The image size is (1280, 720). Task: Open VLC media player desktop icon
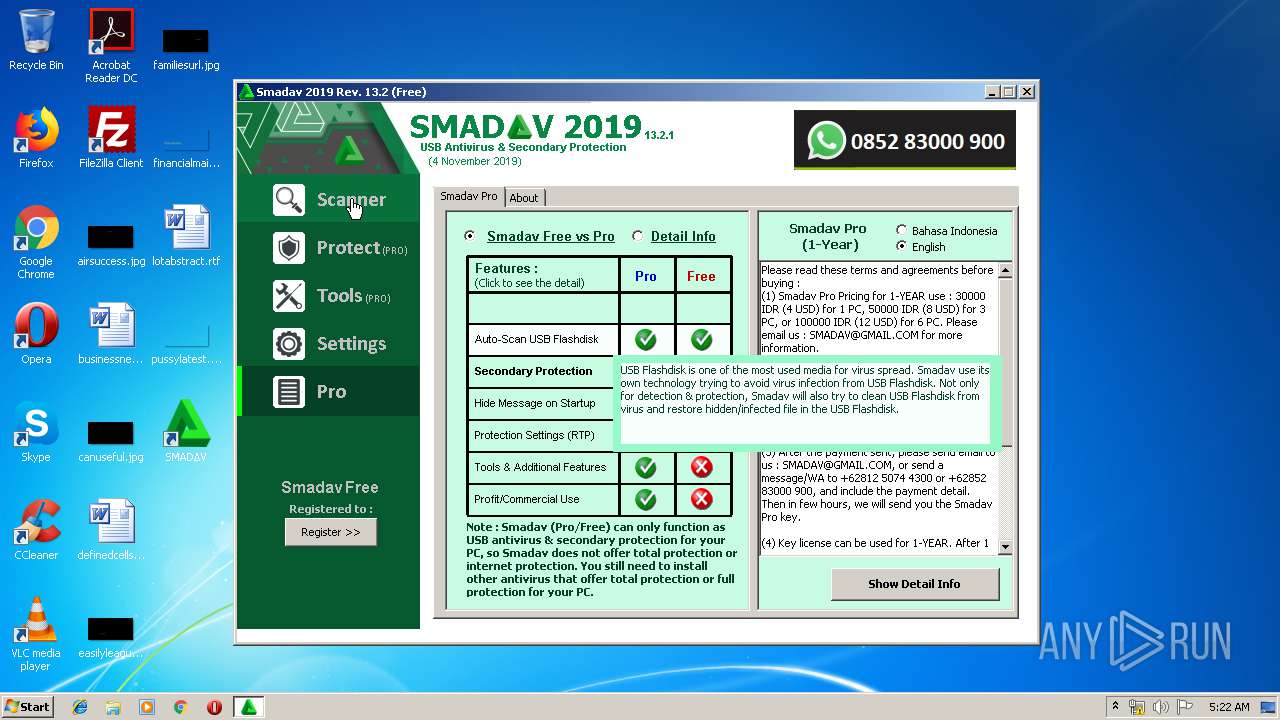36,635
